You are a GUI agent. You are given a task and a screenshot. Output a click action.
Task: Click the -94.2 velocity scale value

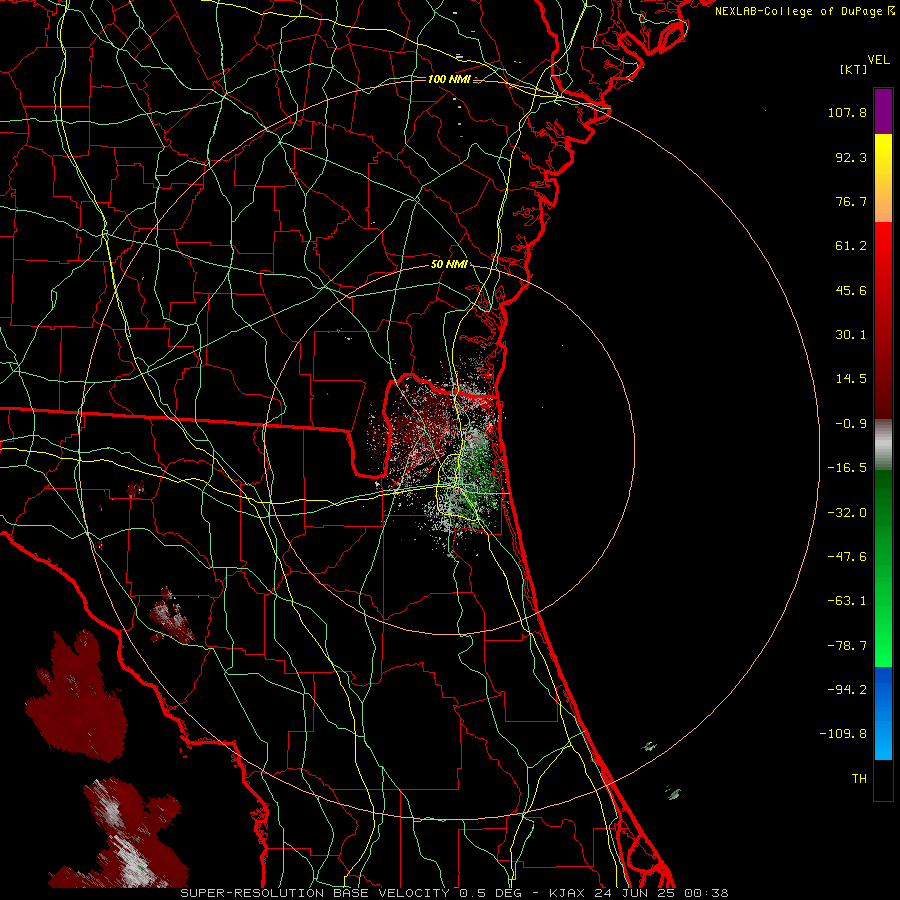(x=847, y=689)
